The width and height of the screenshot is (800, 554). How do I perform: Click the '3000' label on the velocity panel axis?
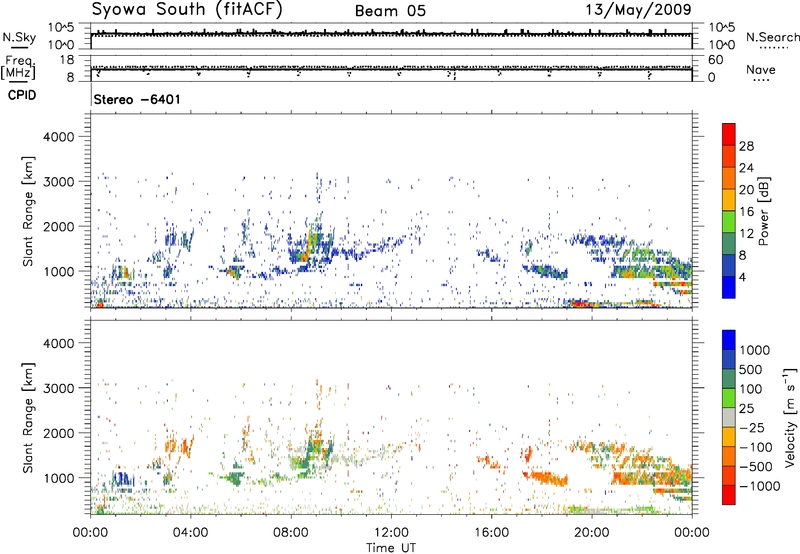tap(59, 388)
